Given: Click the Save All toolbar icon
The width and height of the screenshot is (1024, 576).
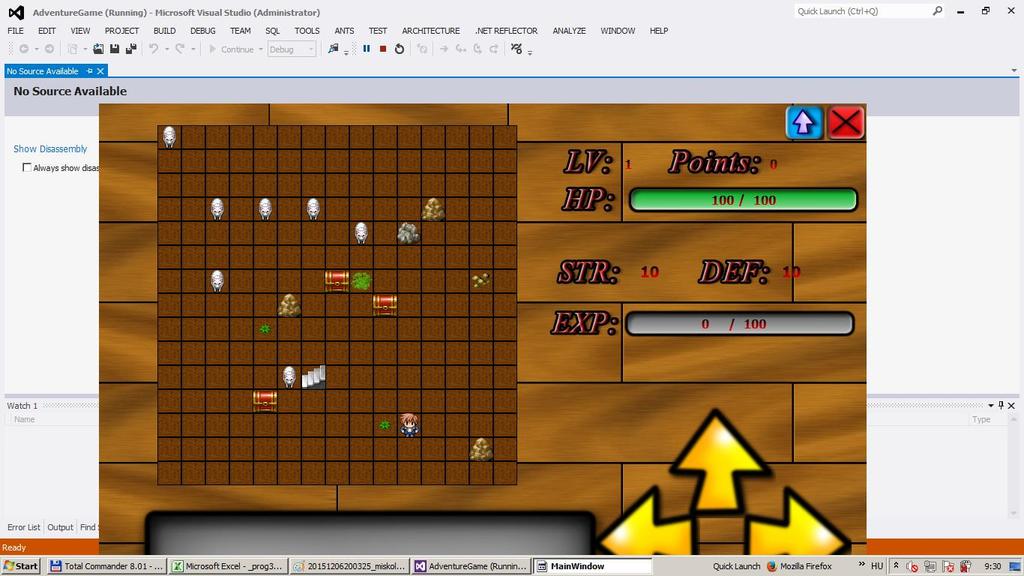Looking at the screenshot, I should 131,49.
